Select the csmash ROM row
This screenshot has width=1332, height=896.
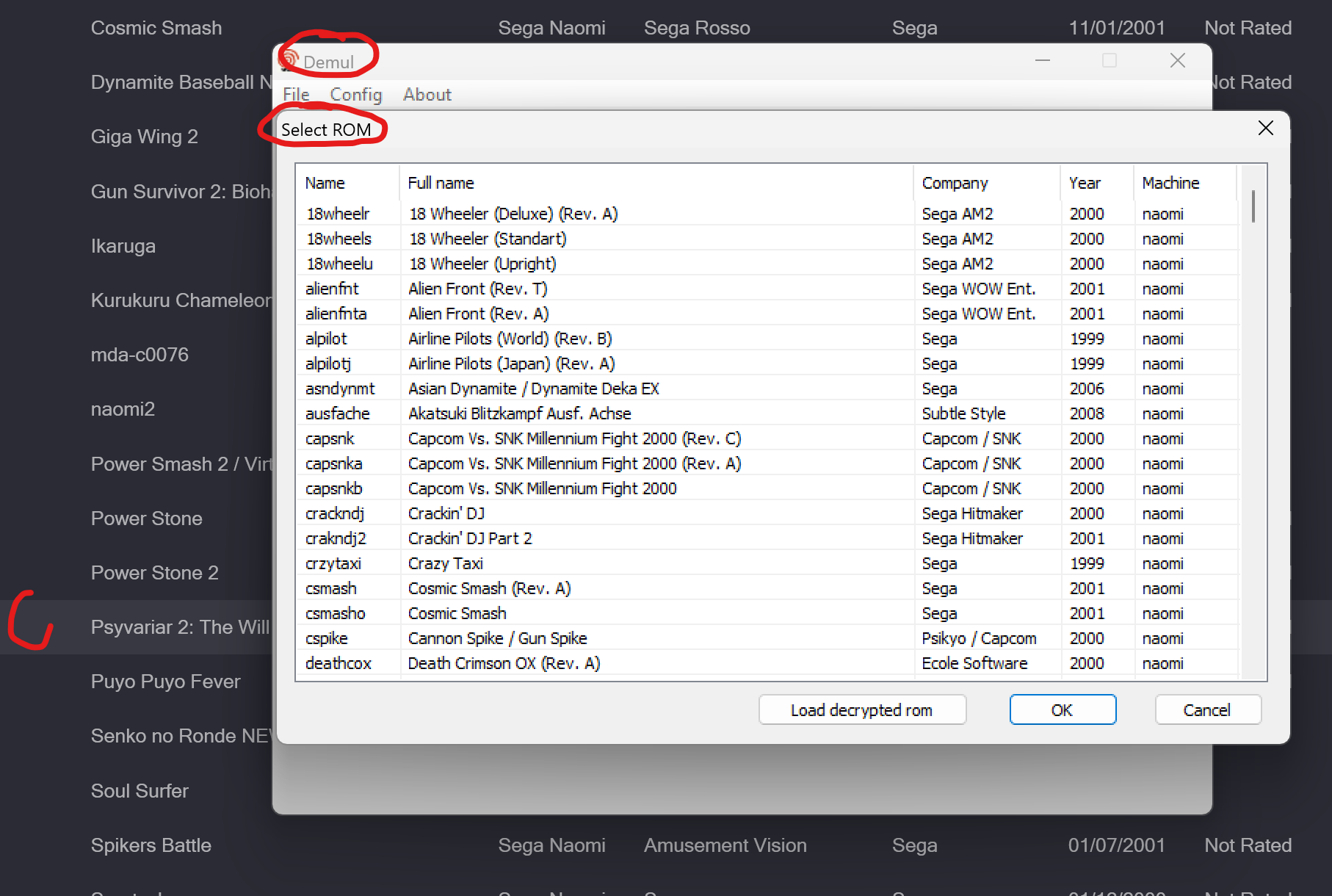(x=767, y=588)
